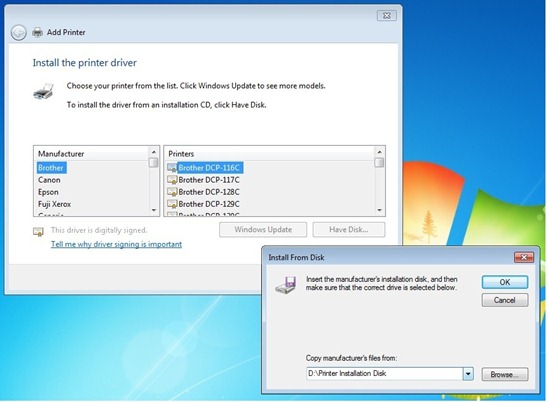Image resolution: width=548 pixels, height=402 pixels.
Task: Click the Have Disk... button
Action: [349, 230]
